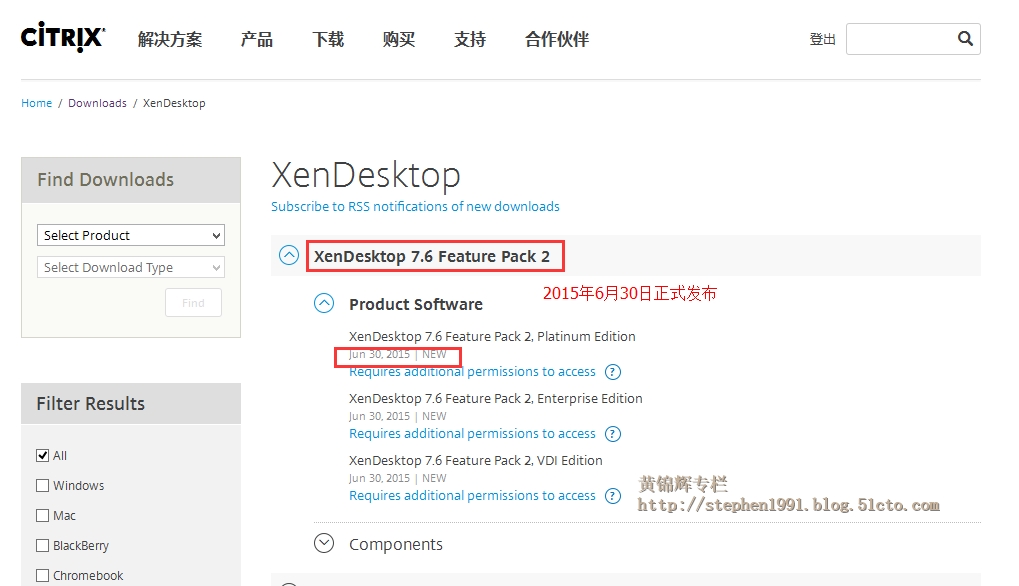Viewport: 1019px width, 586px height.
Task: Click XenDesktop 7.6 Feature Pack 2, Platinum Edition title
Action: (492, 337)
